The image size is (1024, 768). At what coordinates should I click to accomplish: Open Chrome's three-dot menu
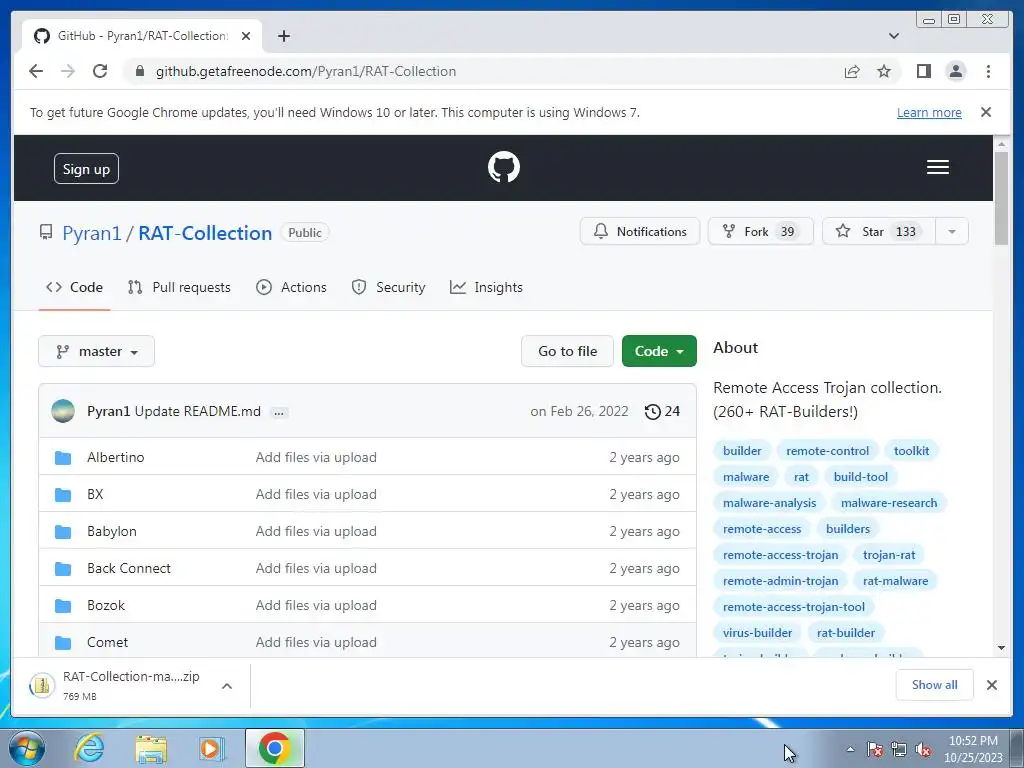988,71
